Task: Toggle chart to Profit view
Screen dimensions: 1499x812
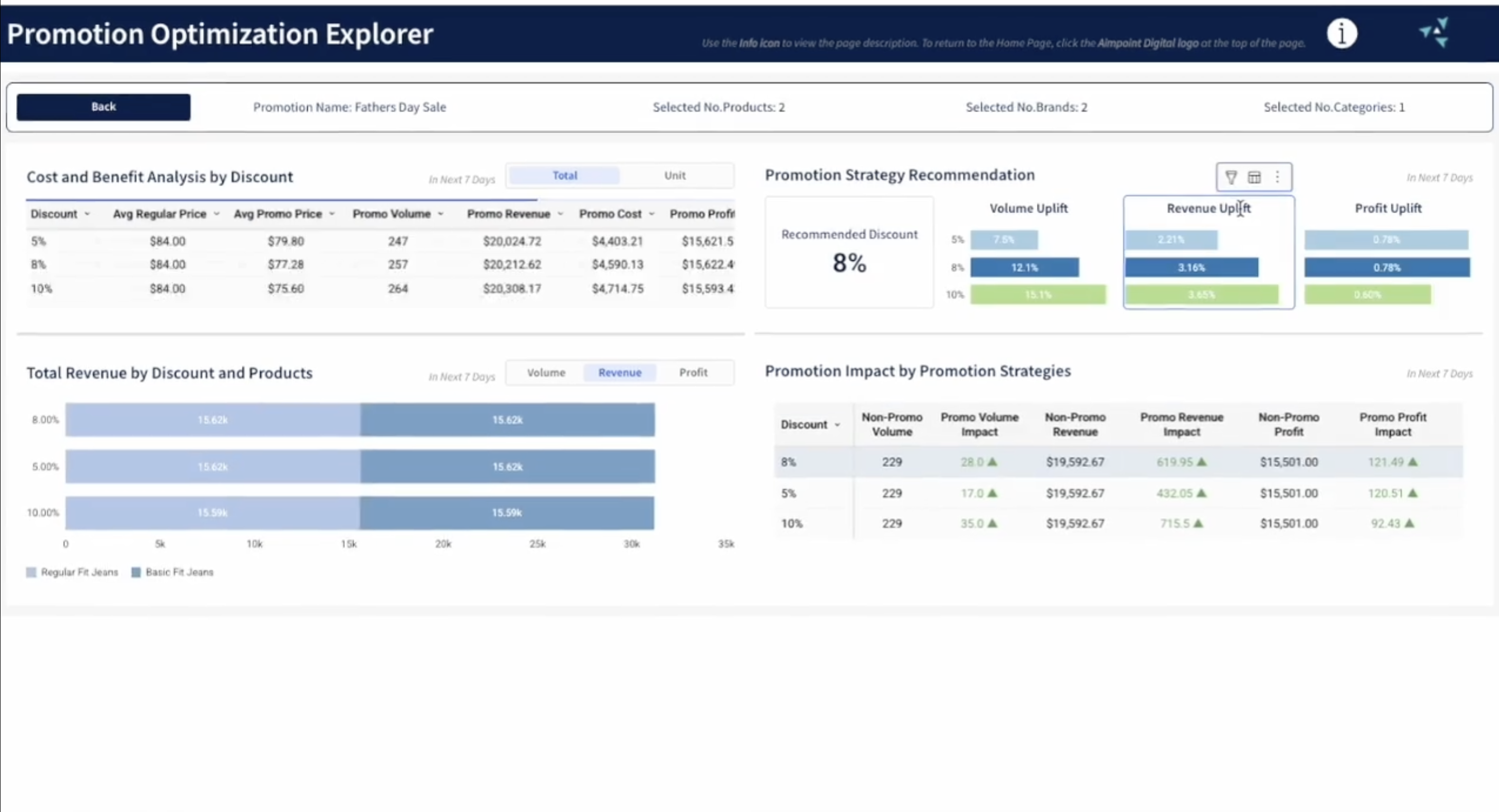Action: click(x=693, y=372)
